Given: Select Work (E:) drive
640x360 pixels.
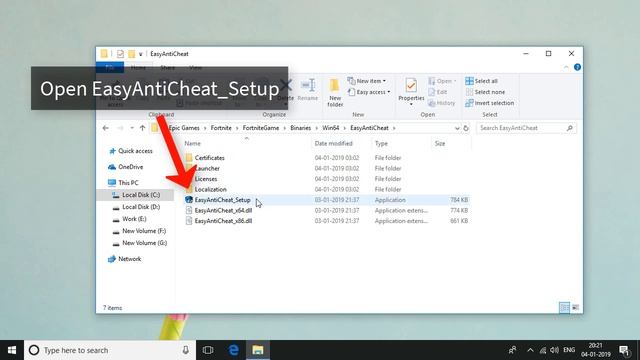Looking at the screenshot, I should (x=129, y=219).
